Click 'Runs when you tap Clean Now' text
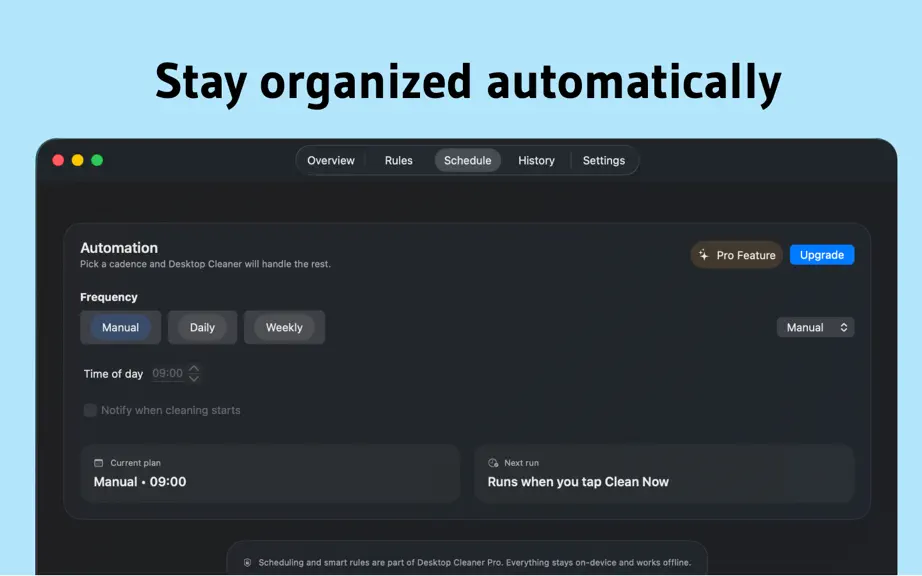Image resolution: width=922 pixels, height=576 pixels. coord(578,482)
